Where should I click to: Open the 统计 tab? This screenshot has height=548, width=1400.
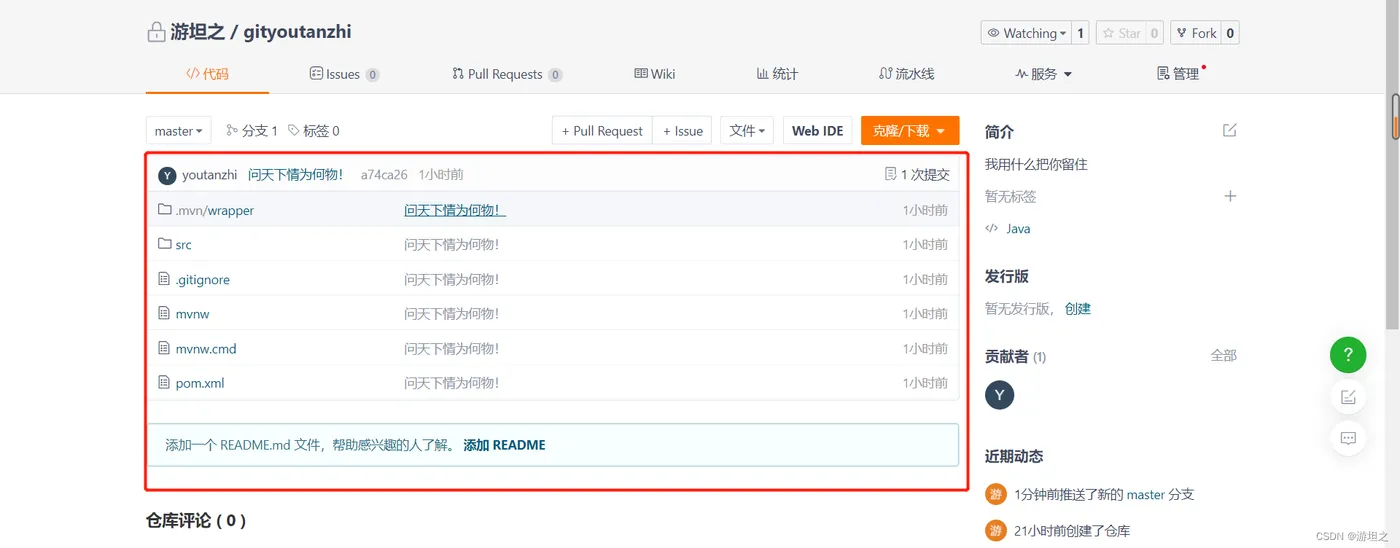pyautogui.click(x=777, y=74)
